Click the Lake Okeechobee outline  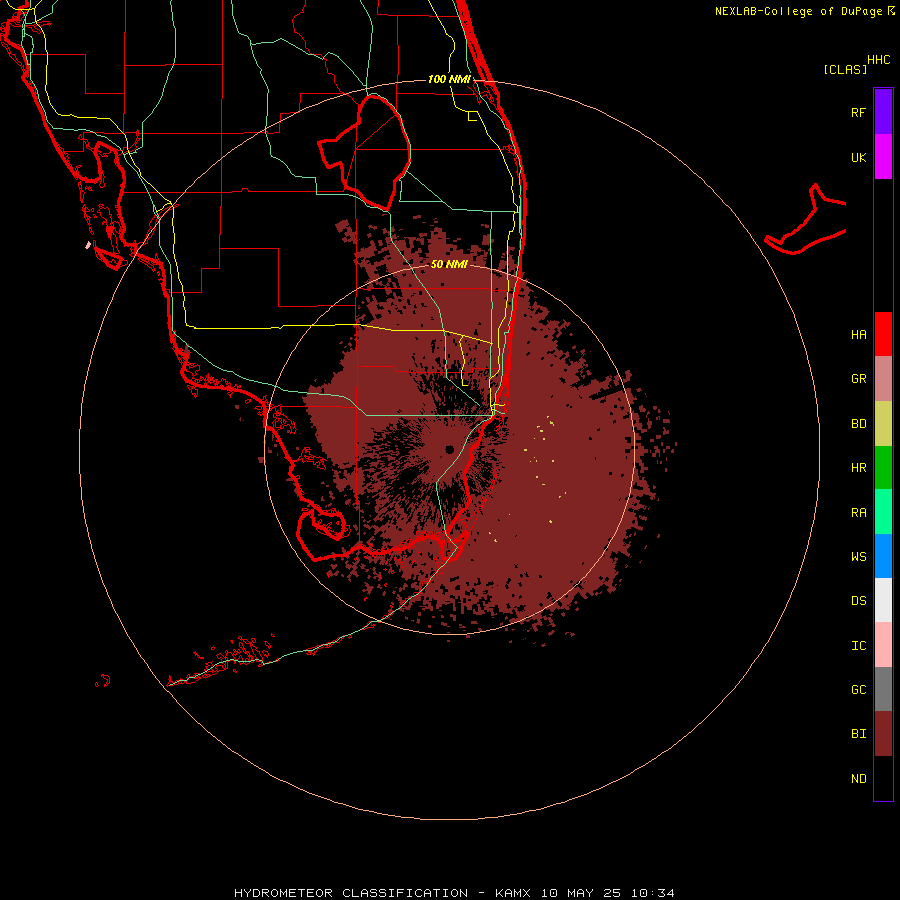coord(364,153)
